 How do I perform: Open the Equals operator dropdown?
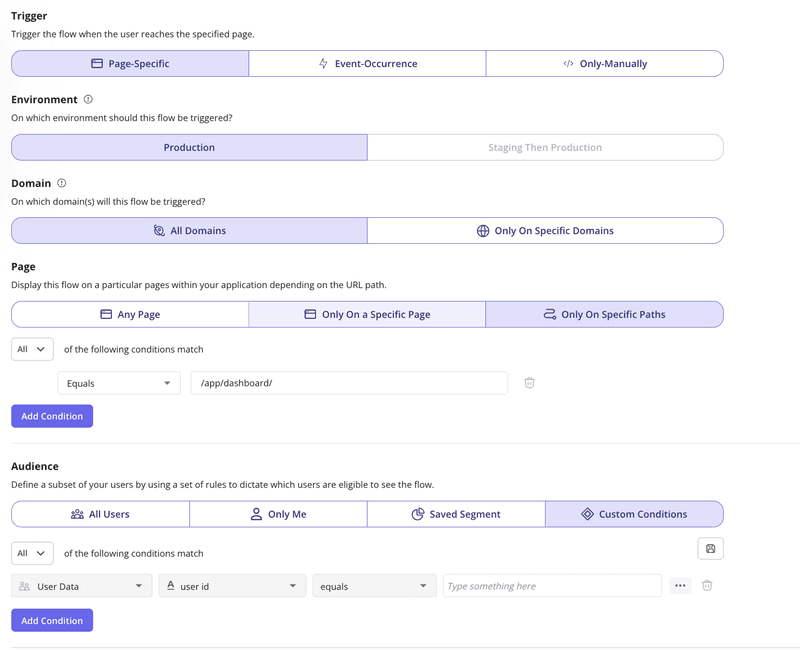click(x=118, y=383)
